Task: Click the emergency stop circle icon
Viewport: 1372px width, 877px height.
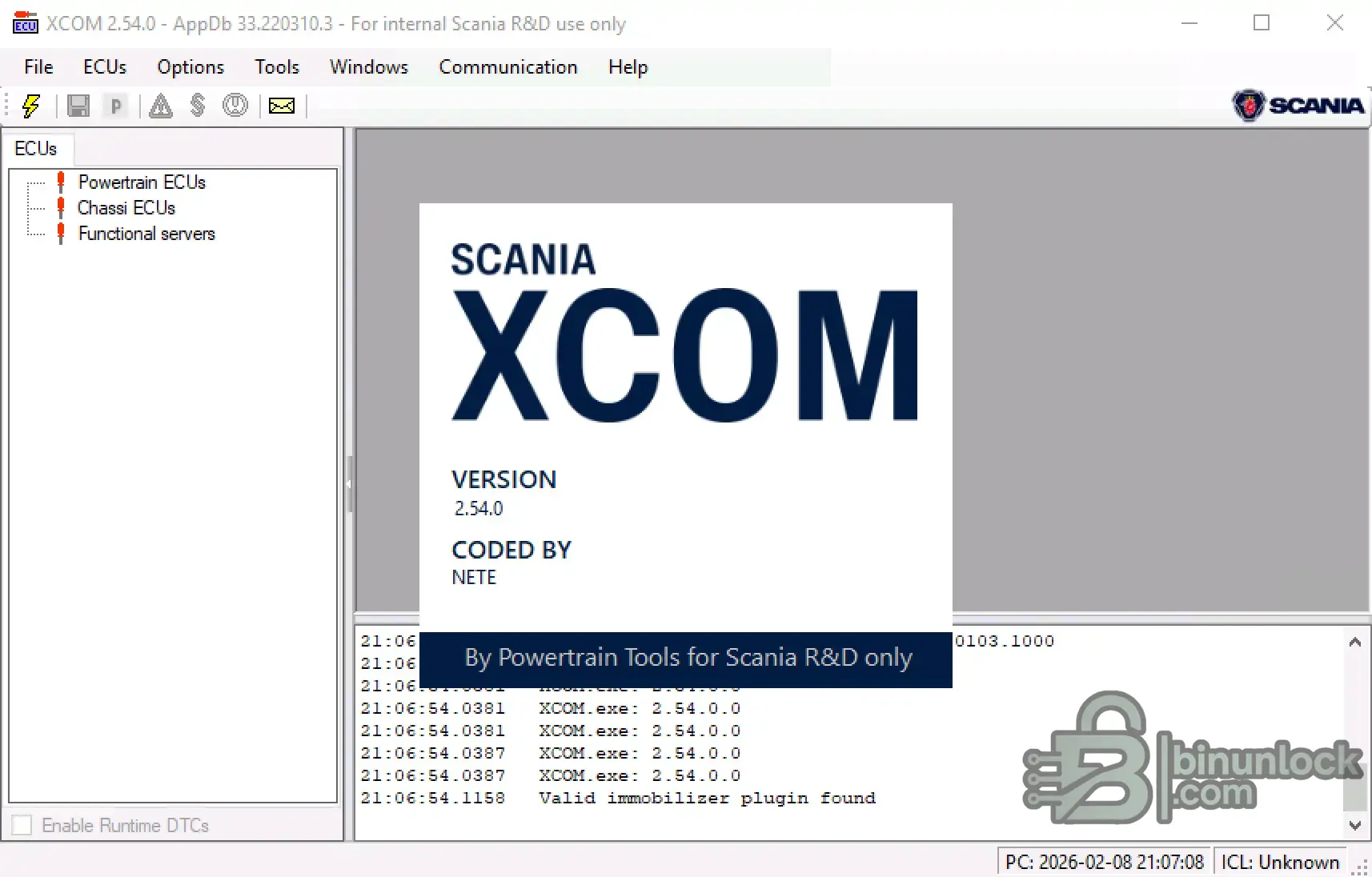Action: pos(235,106)
